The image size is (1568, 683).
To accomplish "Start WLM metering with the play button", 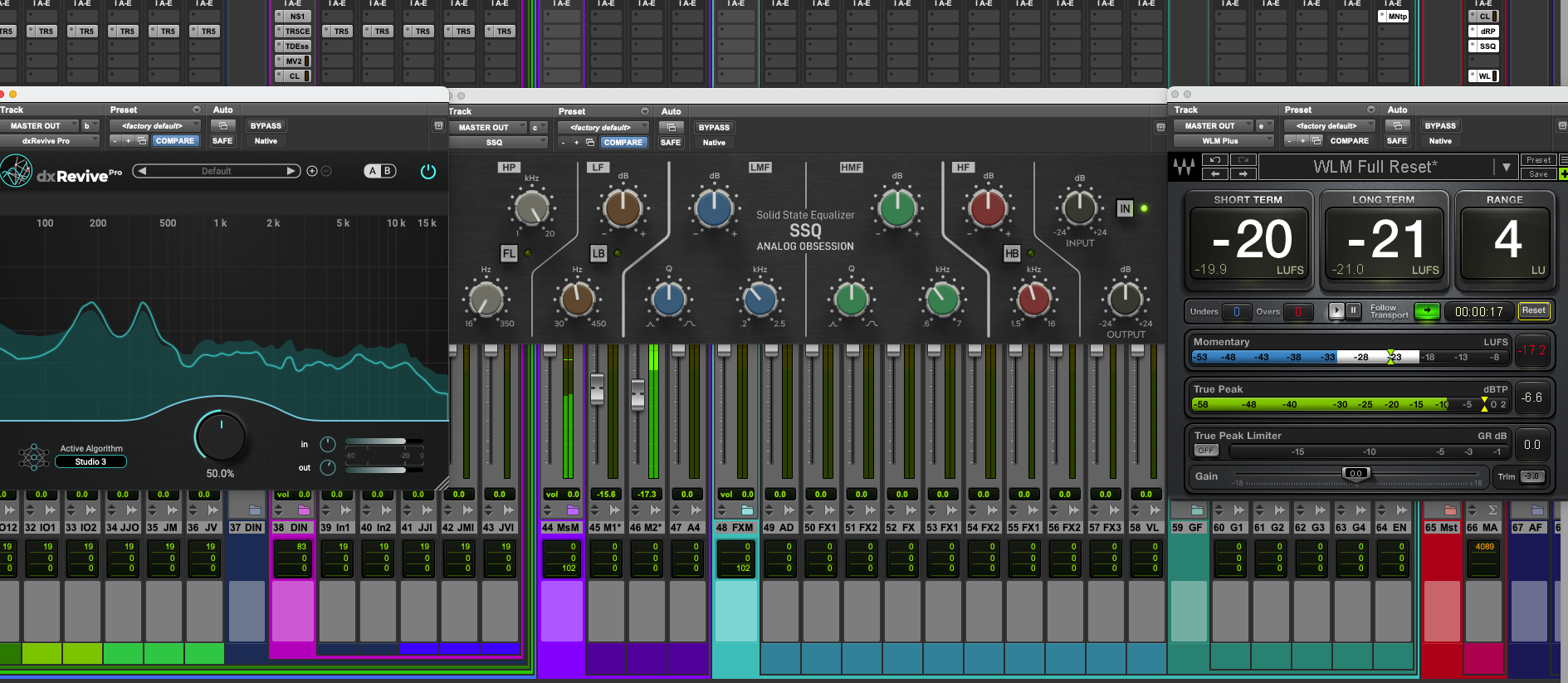I will 1336,311.
